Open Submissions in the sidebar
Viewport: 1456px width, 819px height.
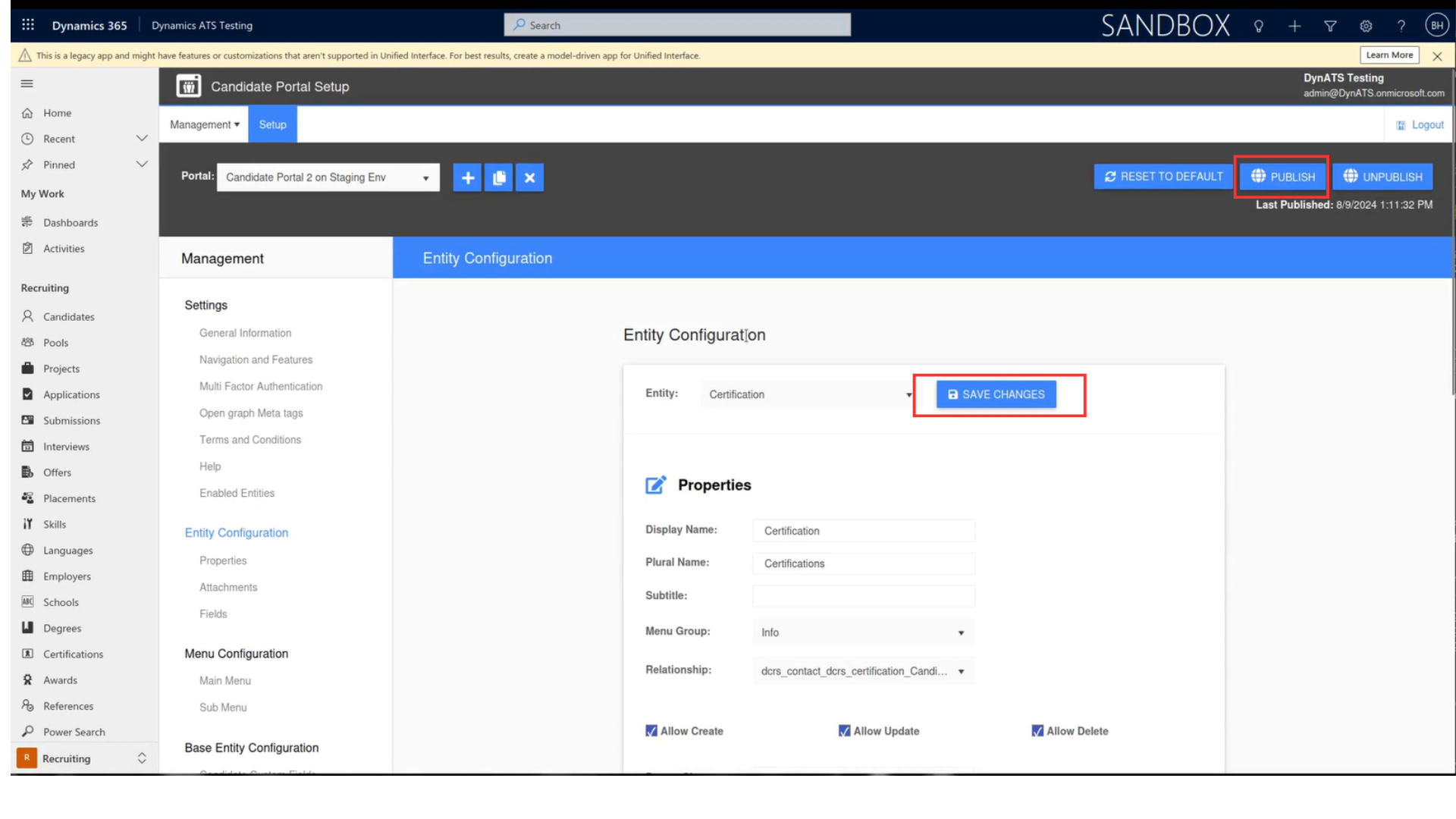coord(71,420)
